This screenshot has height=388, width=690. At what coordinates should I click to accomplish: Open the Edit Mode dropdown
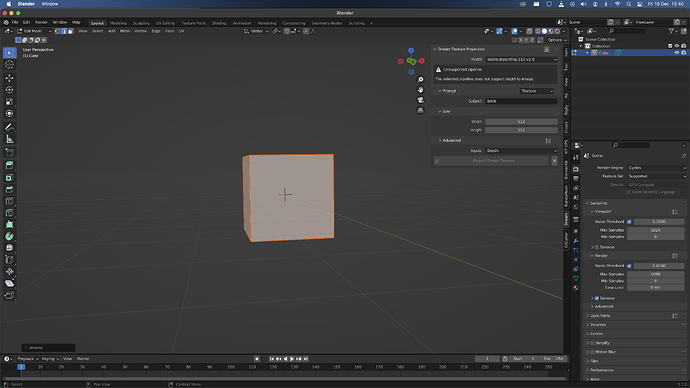tap(34, 31)
